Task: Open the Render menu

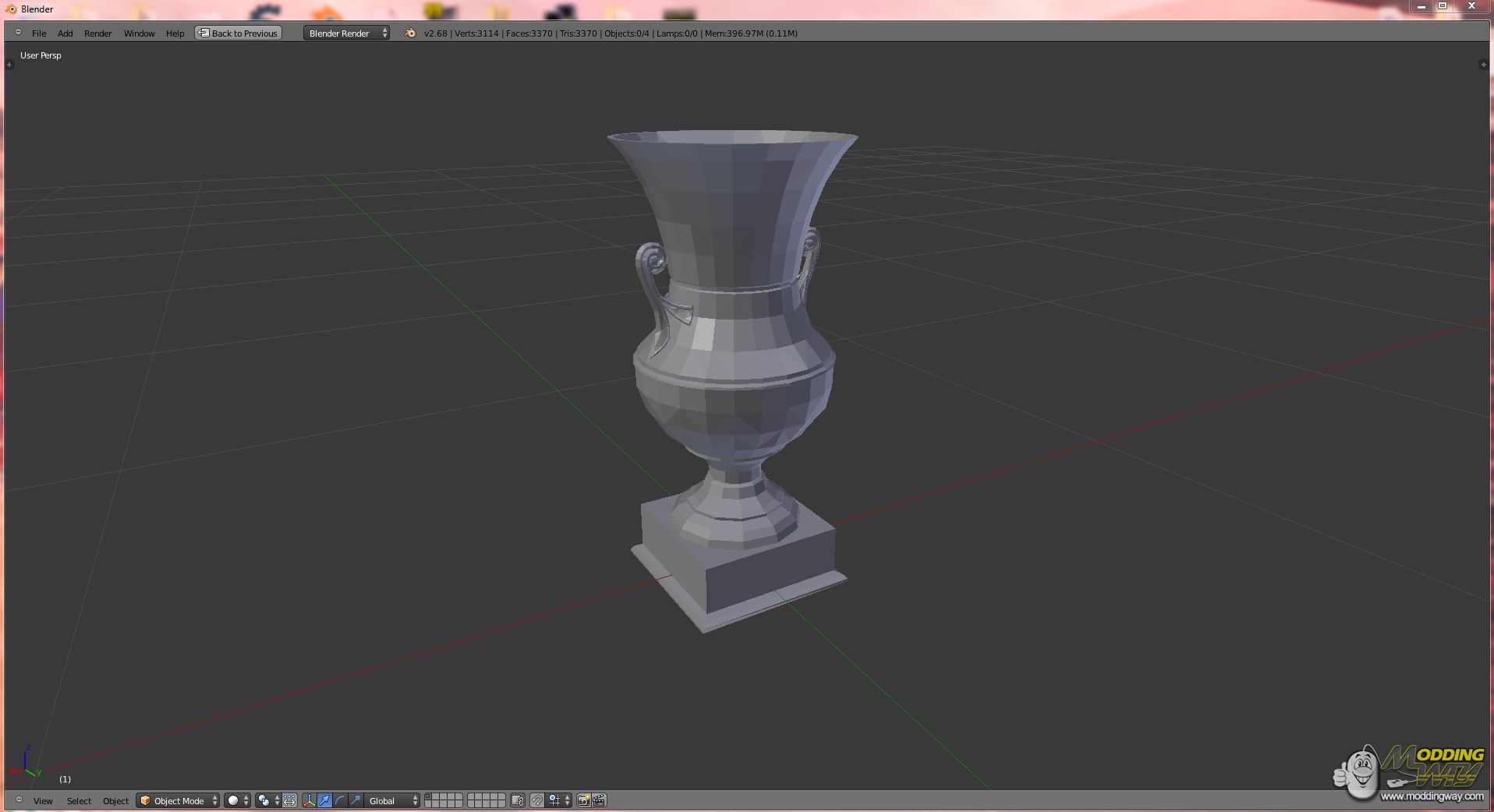Action: (97, 34)
